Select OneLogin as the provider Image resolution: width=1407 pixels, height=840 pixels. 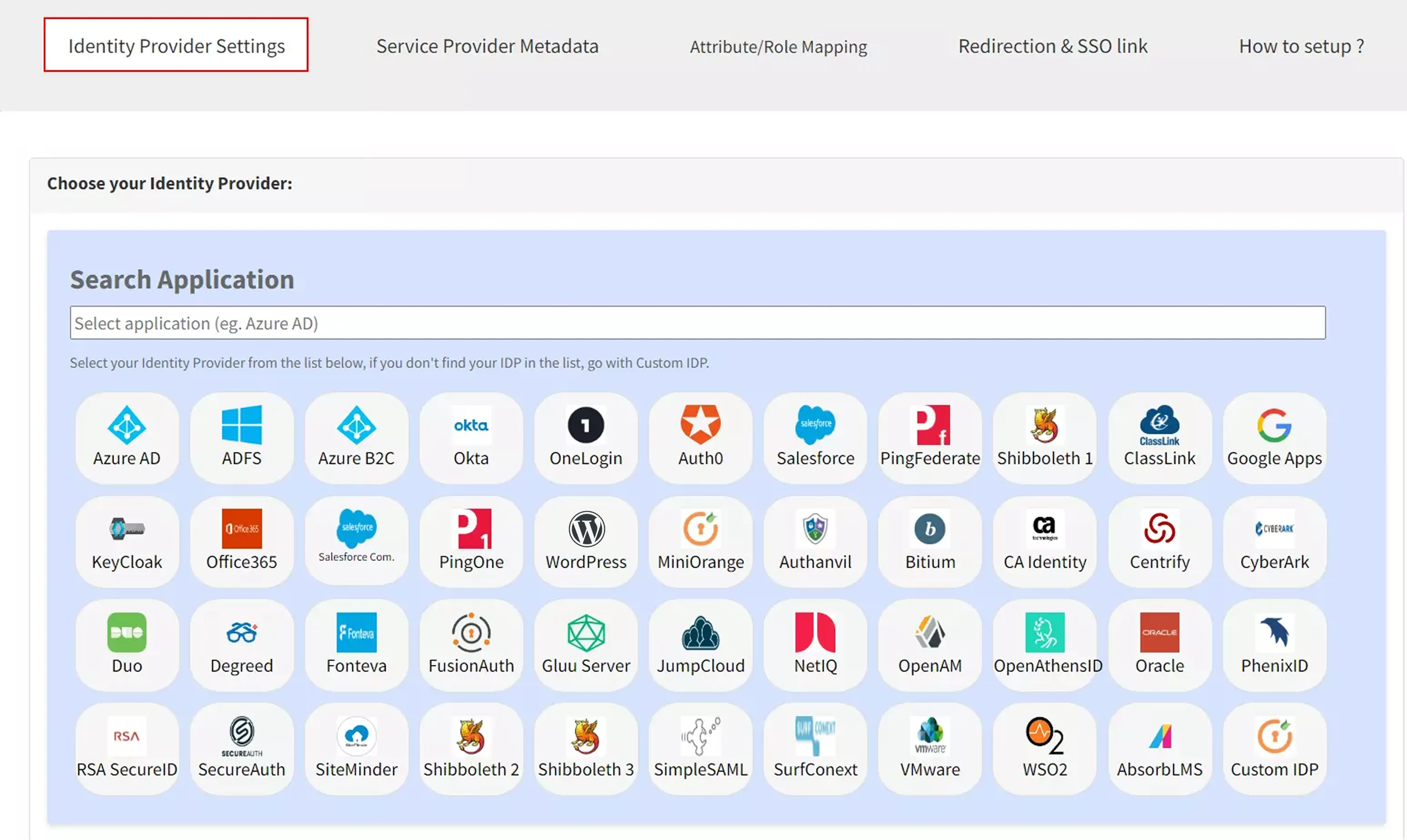coord(586,438)
